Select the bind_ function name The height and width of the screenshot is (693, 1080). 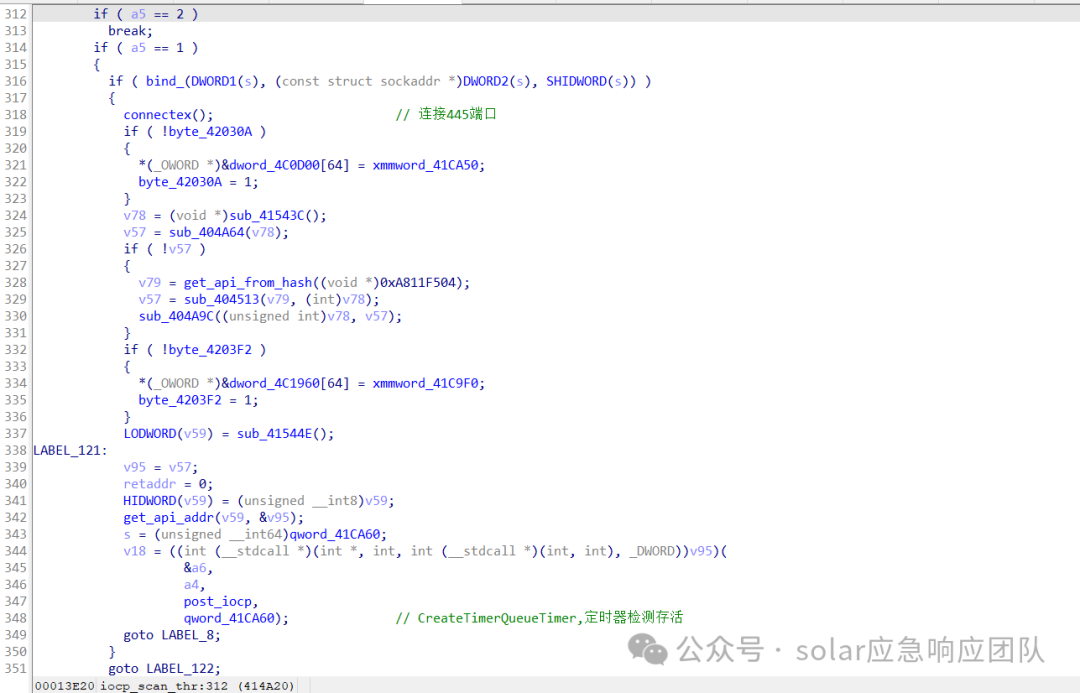pyautogui.click(x=165, y=81)
